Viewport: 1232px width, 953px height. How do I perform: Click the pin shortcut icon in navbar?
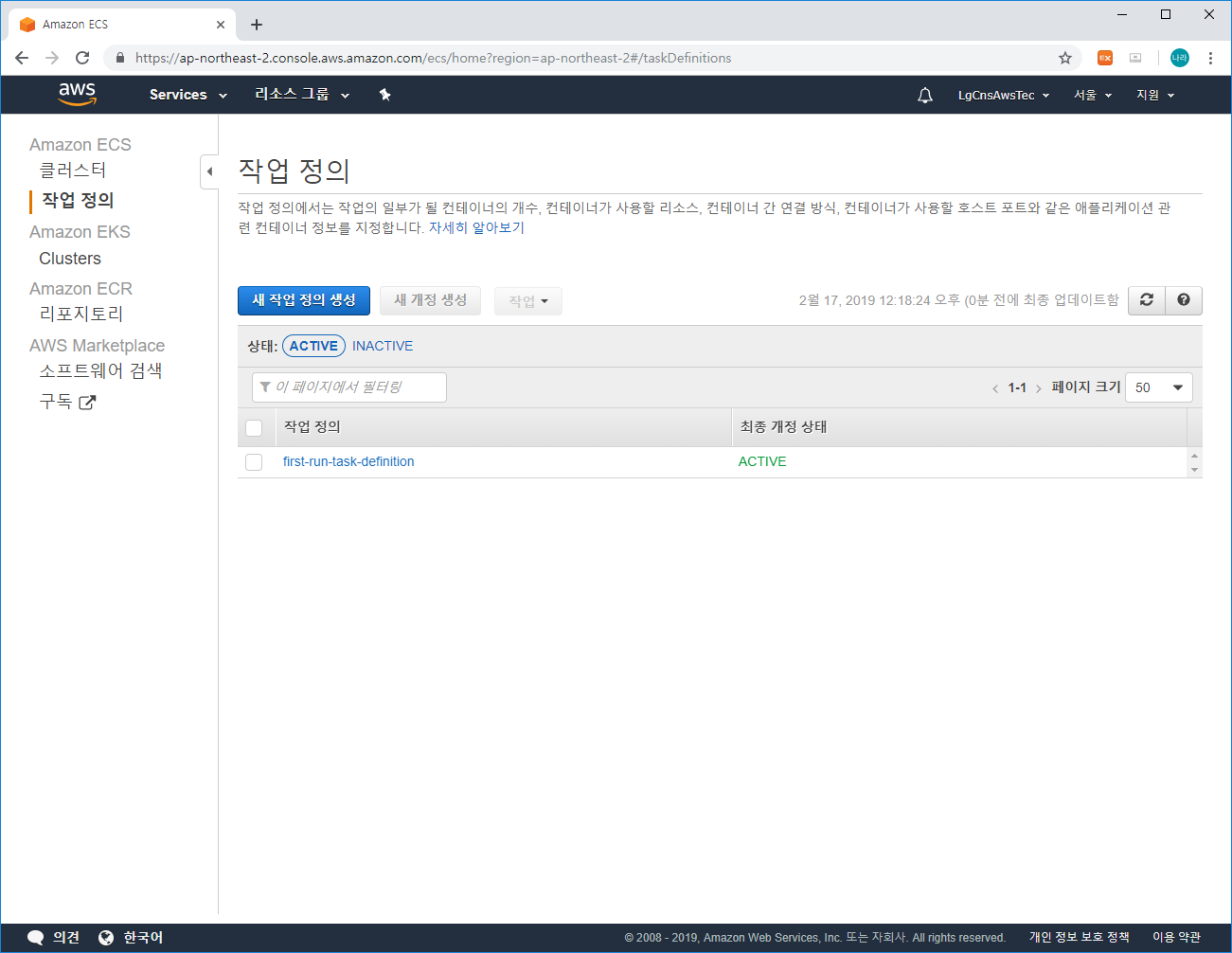[384, 95]
